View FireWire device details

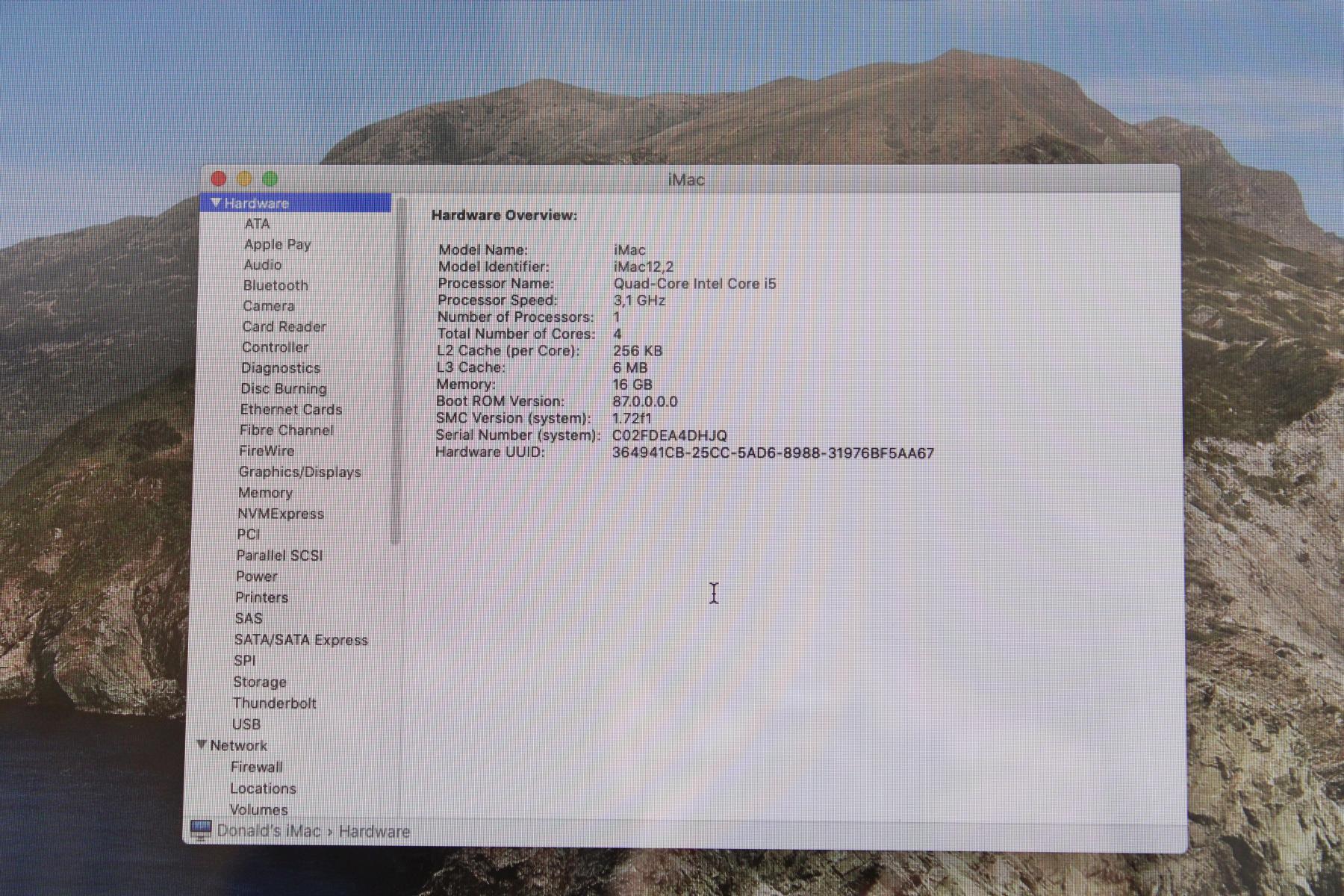tap(267, 451)
